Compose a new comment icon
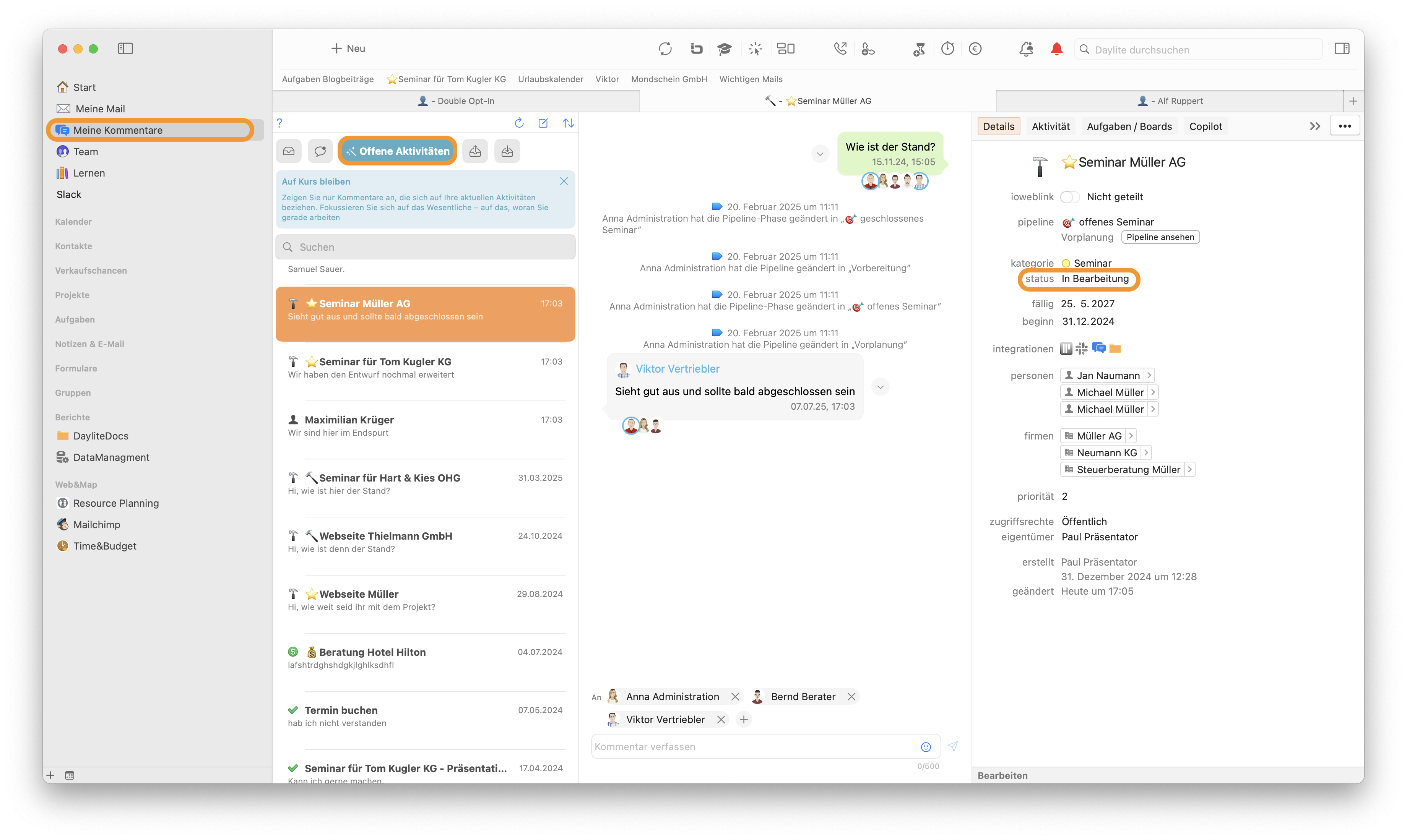 coord(543,123)
